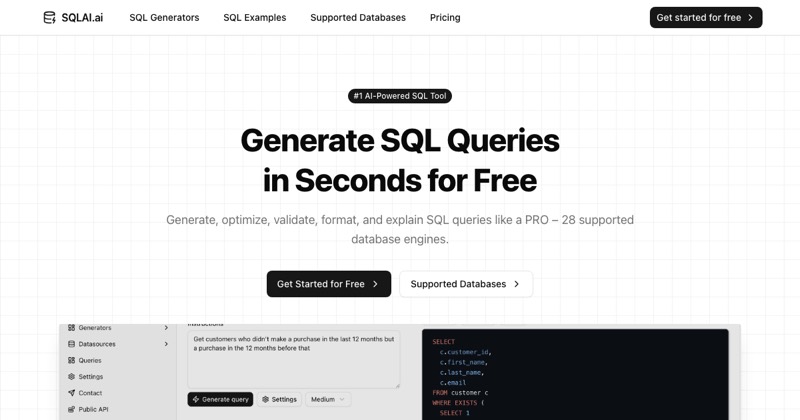Click the lightning icon on Generate query
Image resolution: width=800 pixels, height=420 pixels.
[196, 400]
